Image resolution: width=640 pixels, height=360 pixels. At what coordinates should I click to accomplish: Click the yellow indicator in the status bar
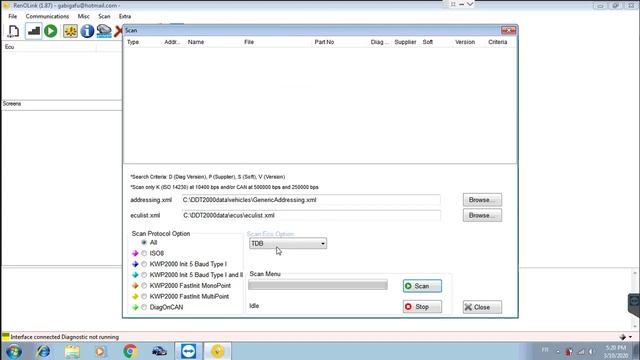(6, 336)
